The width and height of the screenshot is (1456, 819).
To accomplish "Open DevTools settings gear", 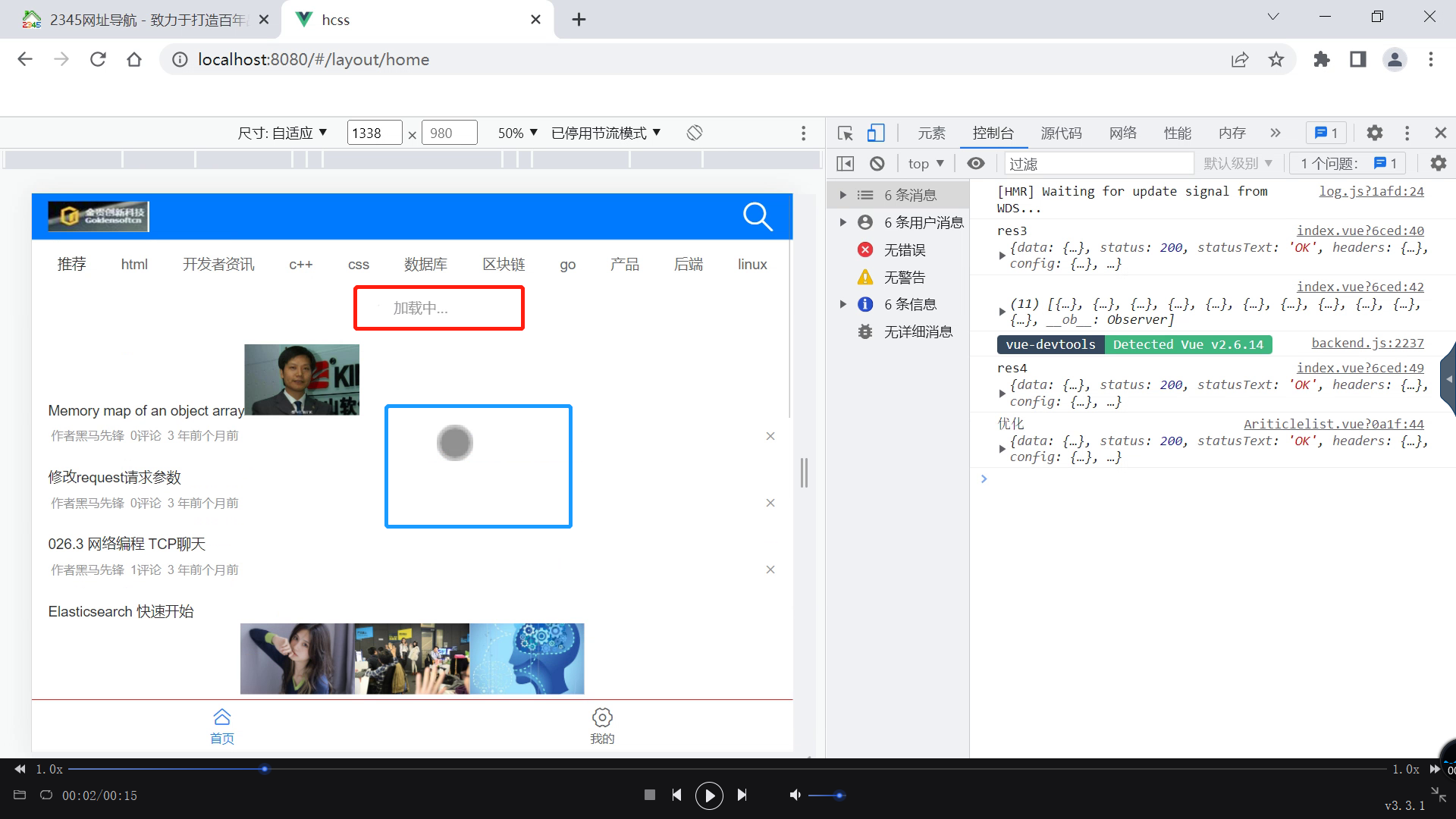I will coord(1374,133).
